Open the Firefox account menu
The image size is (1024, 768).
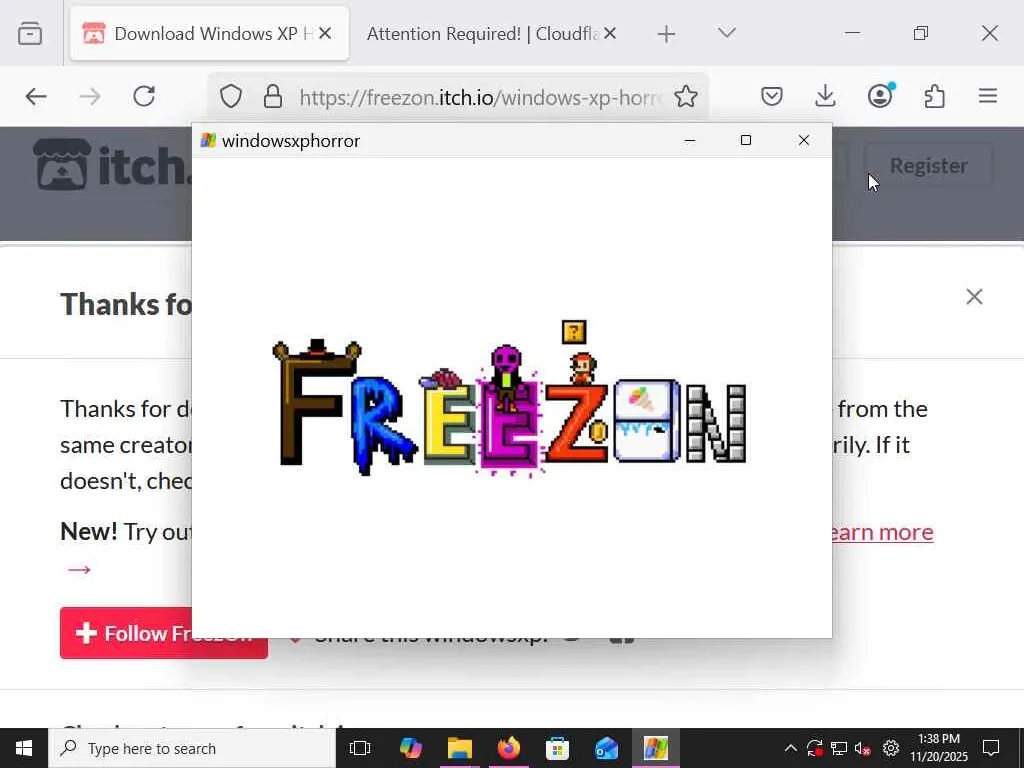[x=880, y=96]
